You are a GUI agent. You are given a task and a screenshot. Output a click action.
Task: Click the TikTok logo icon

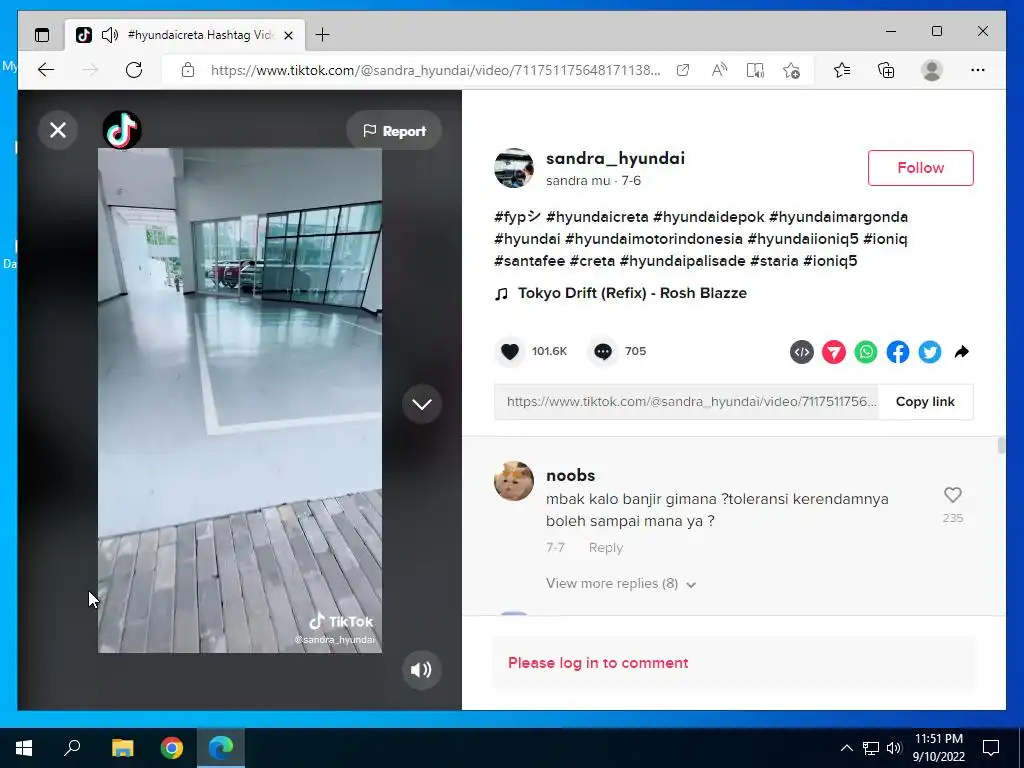pos(122,130)
